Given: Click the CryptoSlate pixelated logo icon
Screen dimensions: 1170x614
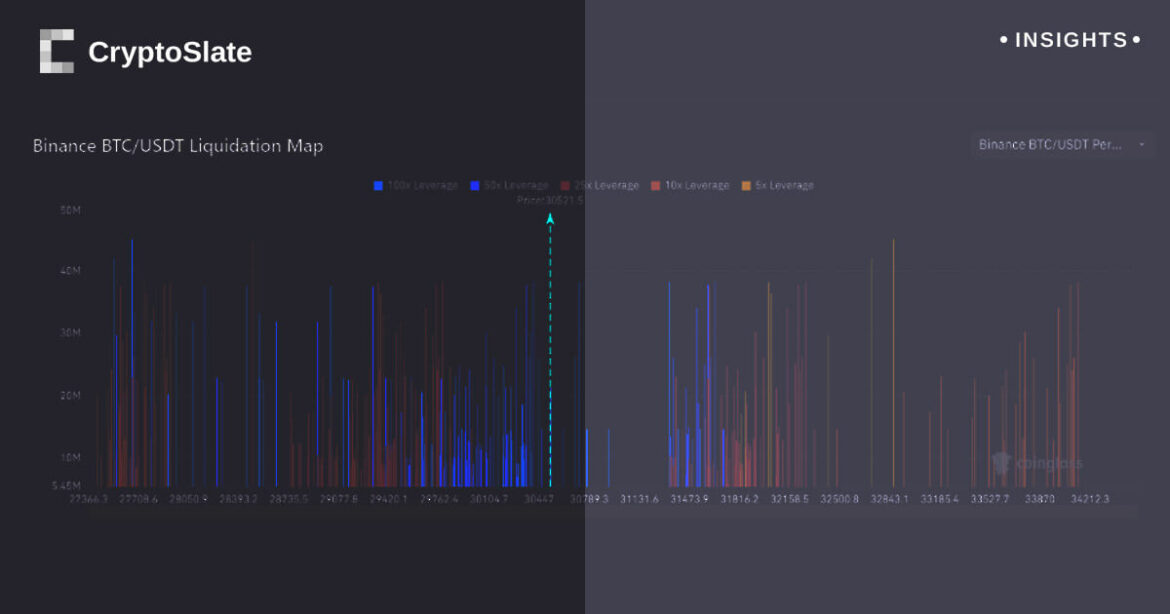Looking at the screenshot, I should pos(57,51).
